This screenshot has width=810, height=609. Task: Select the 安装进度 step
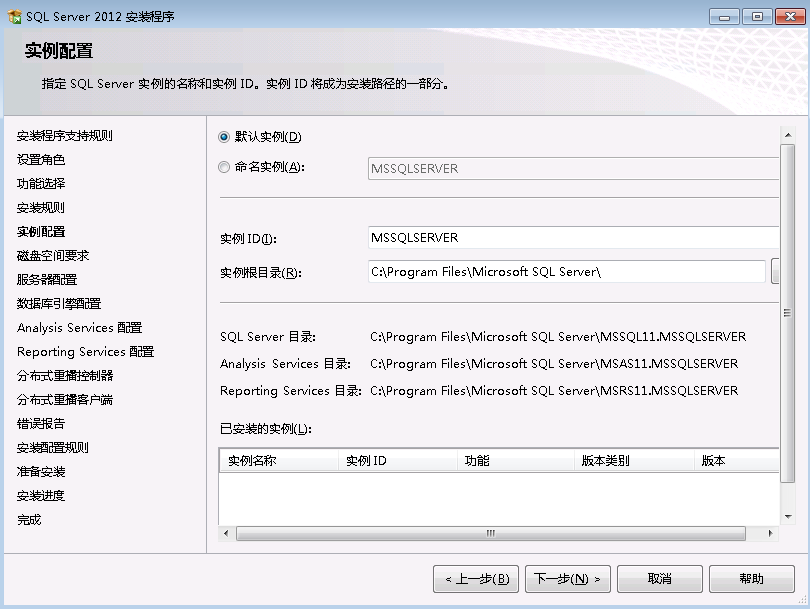click(41, 495)
